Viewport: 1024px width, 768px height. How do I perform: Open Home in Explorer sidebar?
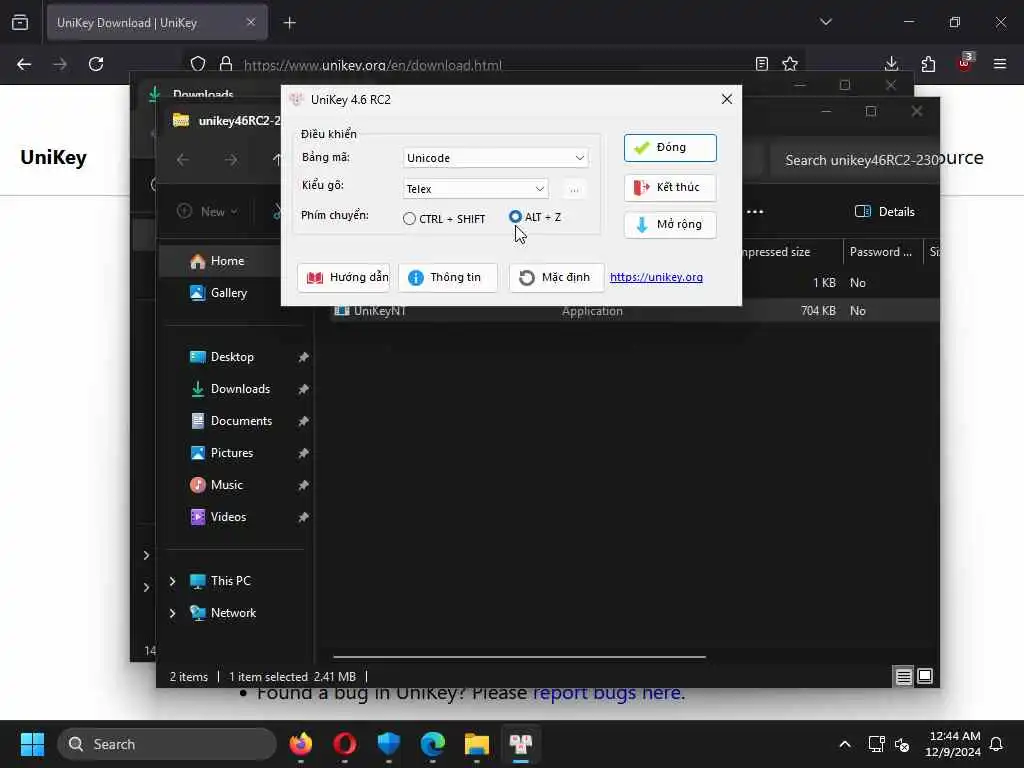point(227,261)
